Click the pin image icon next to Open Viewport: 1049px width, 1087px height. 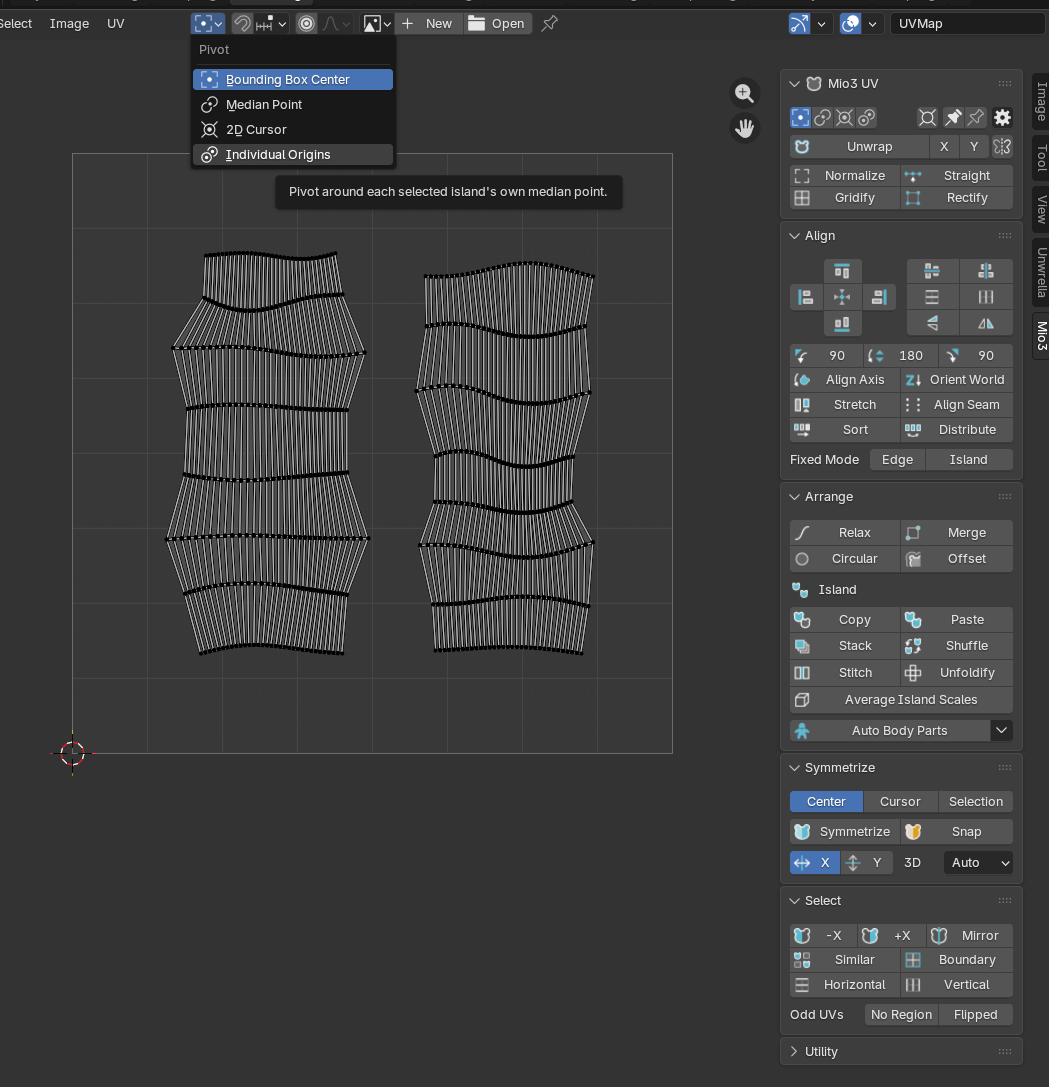[x=549, y=23]
